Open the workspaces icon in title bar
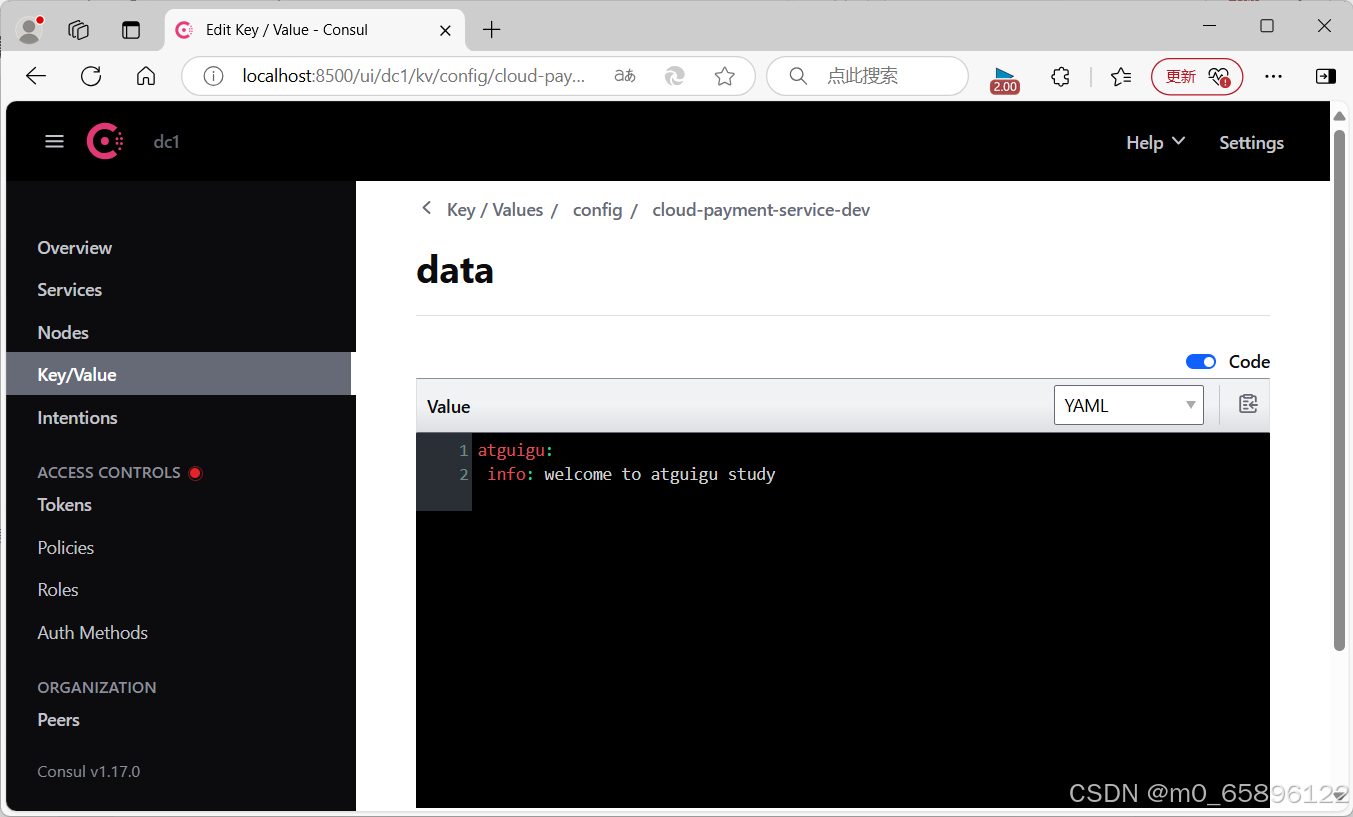The image size is (1353, 817). [x=79, y=30]
